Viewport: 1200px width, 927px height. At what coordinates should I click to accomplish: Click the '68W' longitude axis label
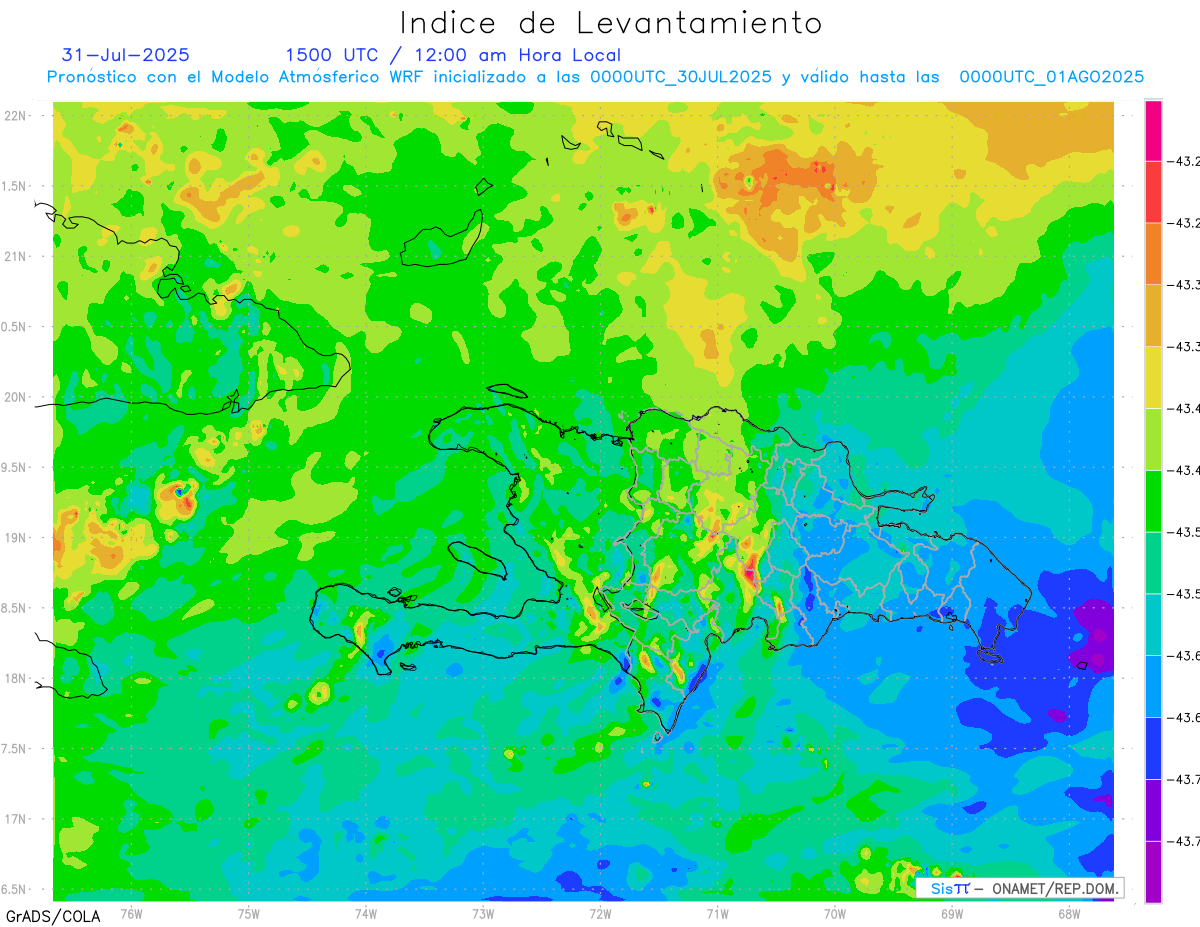tap(1069, 913)
